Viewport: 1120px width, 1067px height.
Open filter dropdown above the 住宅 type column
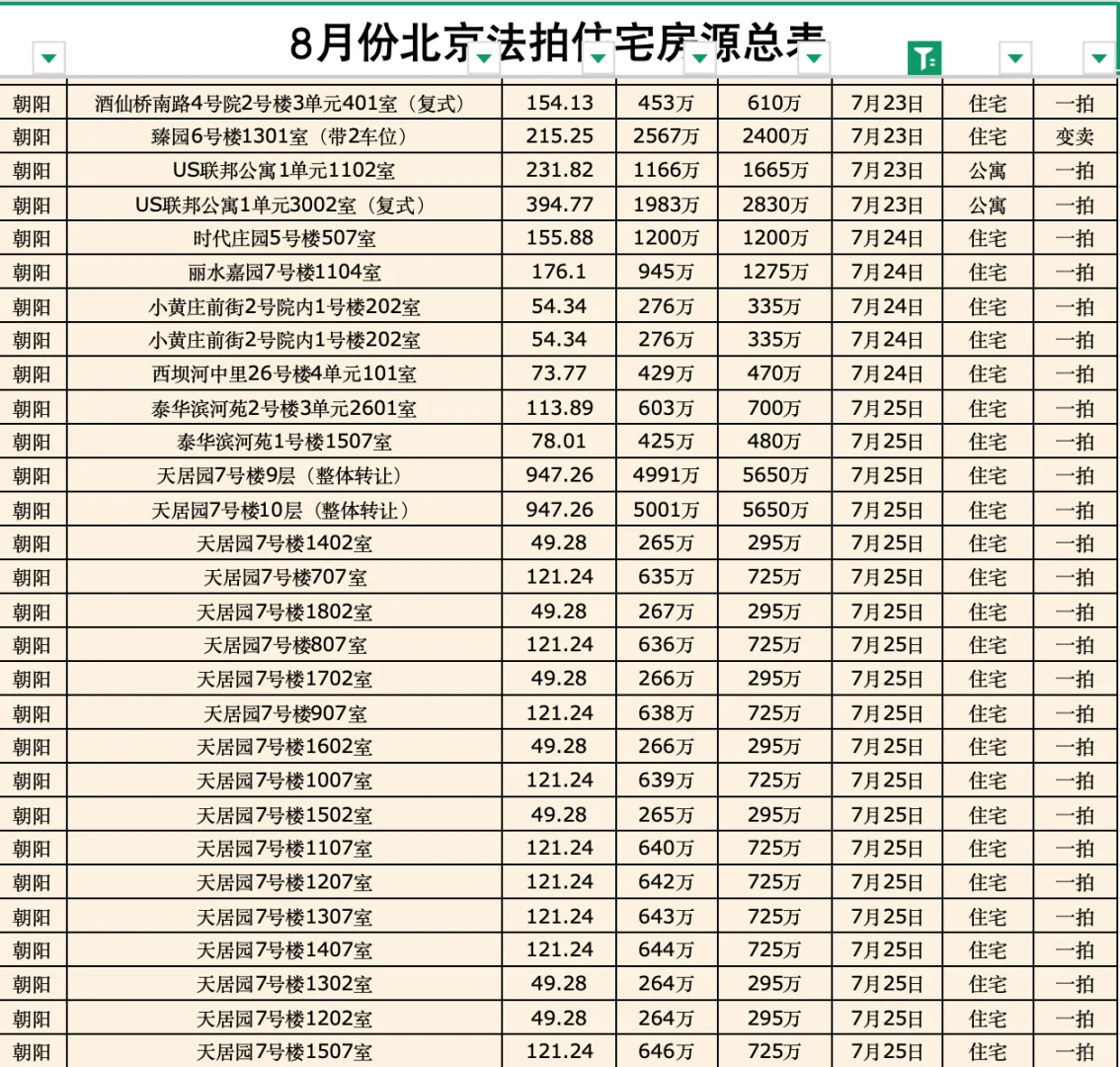point(1015,58)
